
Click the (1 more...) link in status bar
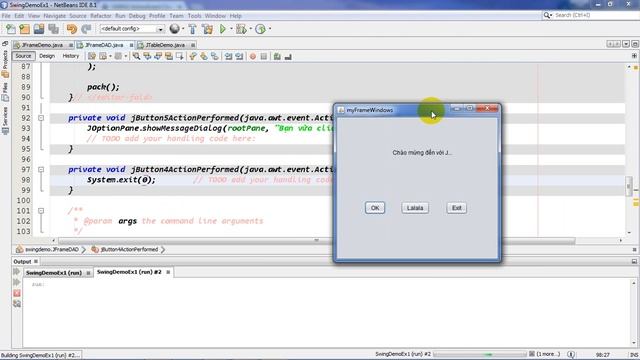pyautogui.click(x=548, y=354)
